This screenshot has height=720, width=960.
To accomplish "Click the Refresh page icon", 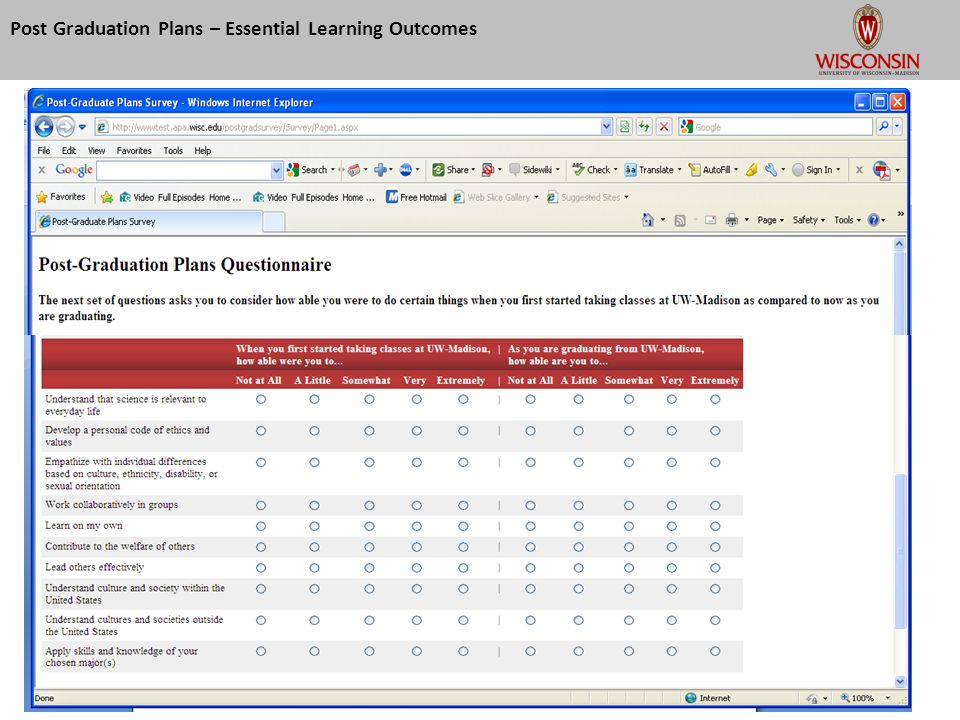I will click(644, 127).
